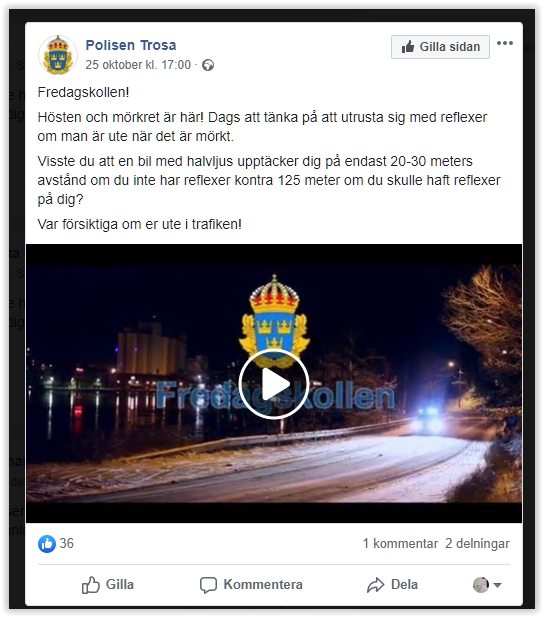Open the 36 reactions count
This screenshot has height=617, width=543.
click(x=66, y=543)
